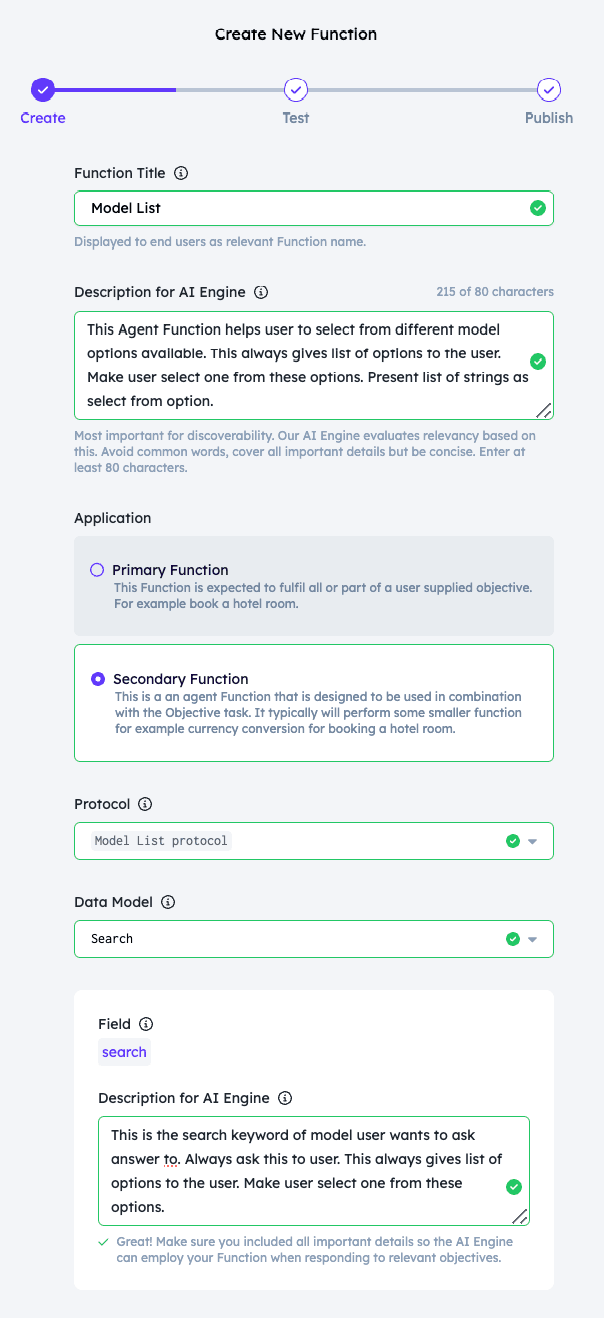Click info icon by the field's Description for AI Engine
Image resolution: width=604 pixels, height=1318 pixels.
(x=285, y=1098)
